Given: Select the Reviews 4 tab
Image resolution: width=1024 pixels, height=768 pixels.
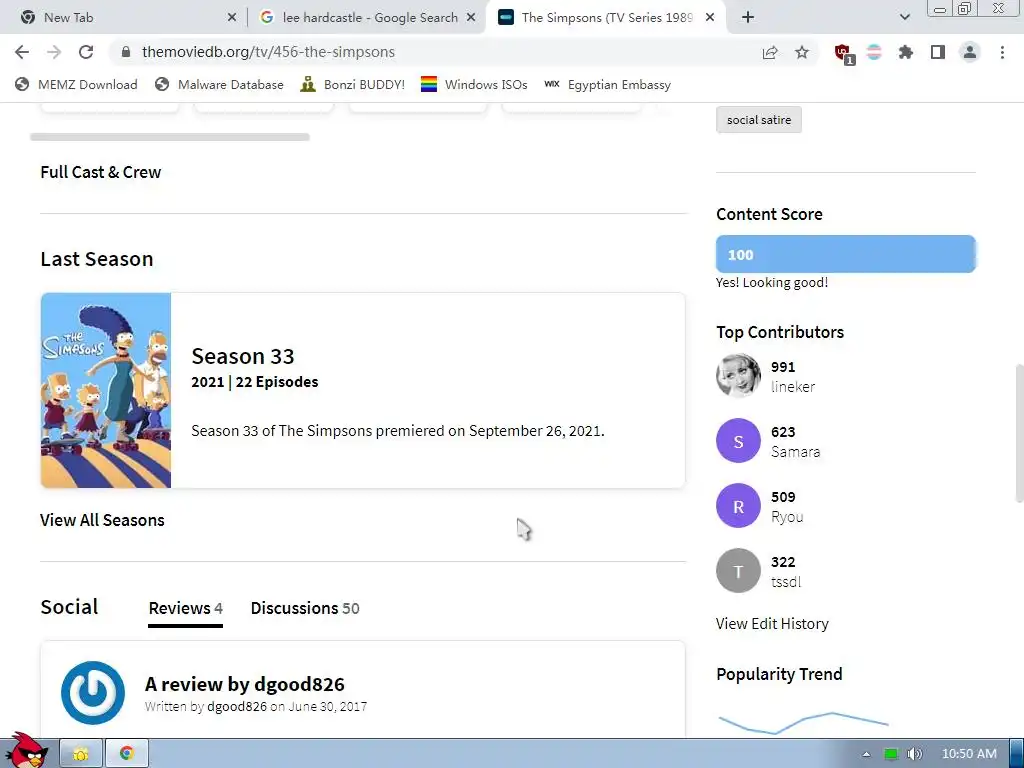Looking at the screenshot, I should point(185,609).
